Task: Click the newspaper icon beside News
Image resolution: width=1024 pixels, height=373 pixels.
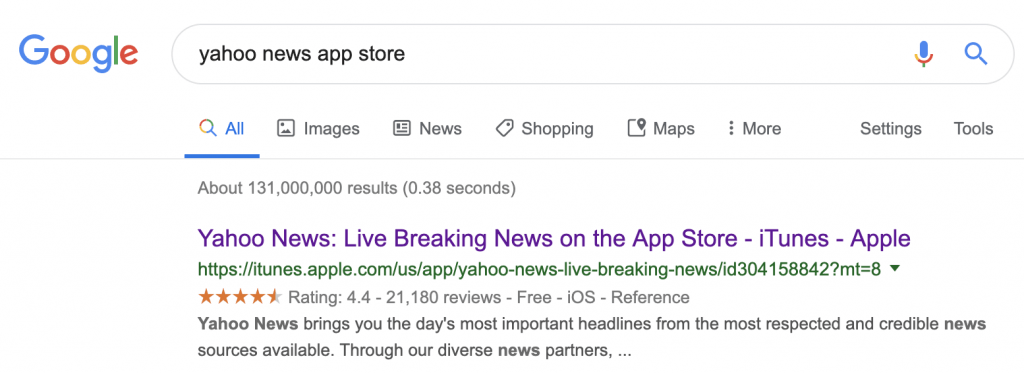Action: tap(402, 128)
